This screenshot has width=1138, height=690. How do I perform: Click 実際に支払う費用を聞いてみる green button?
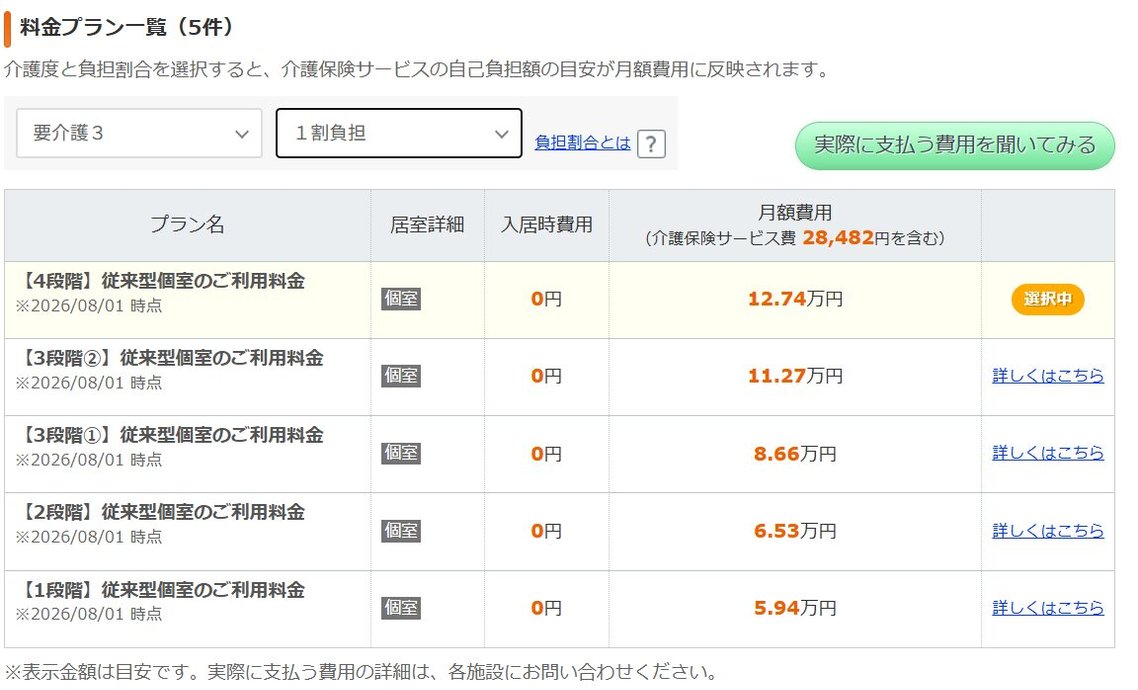tap(954, 145)
